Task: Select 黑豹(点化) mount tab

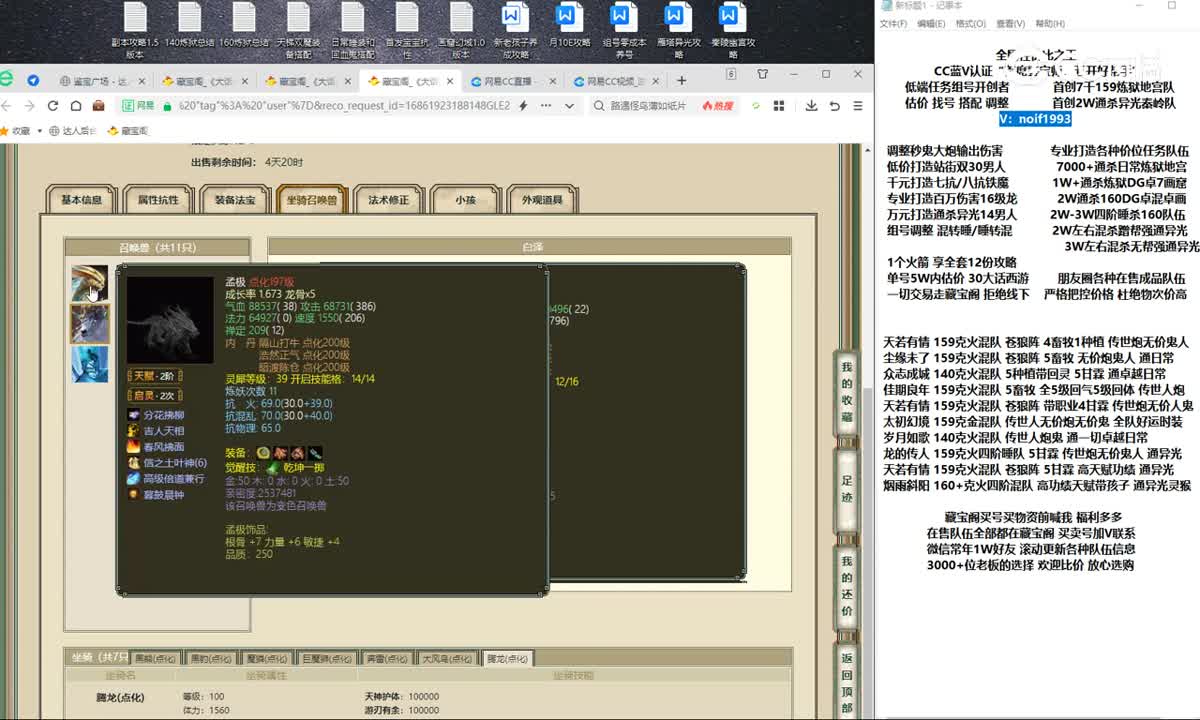Action: coord(211,658)
